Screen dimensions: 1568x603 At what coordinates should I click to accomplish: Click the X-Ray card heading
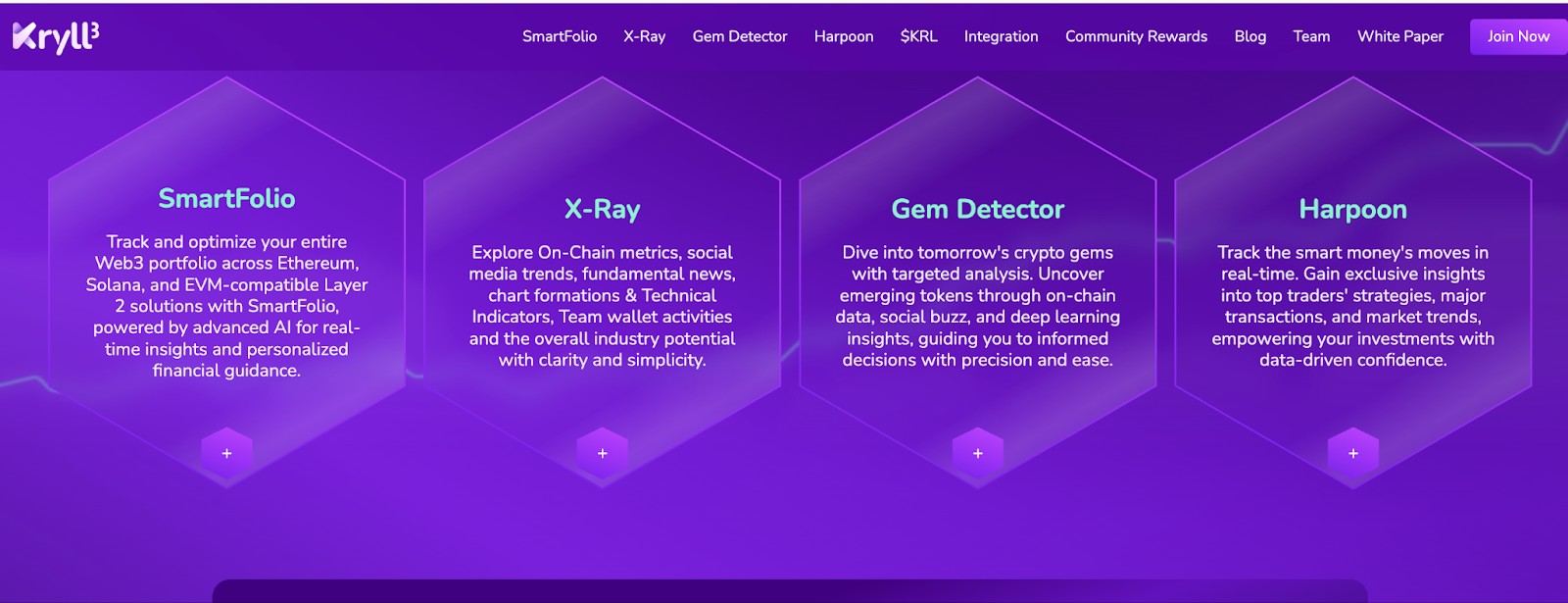(x=603, y=209)
